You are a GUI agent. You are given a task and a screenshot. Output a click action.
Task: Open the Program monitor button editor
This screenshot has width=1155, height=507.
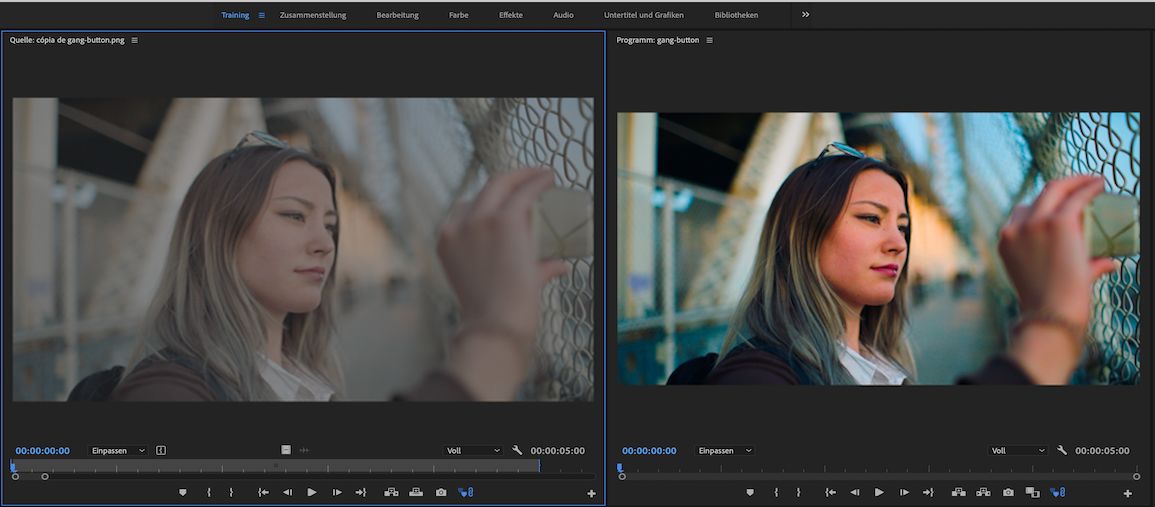click(1128, 494)
